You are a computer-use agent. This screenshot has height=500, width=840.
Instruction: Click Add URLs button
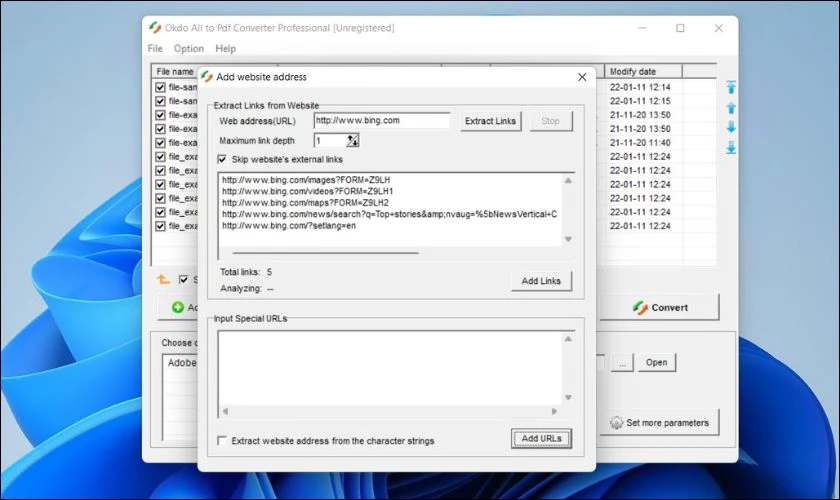(541, 438)
